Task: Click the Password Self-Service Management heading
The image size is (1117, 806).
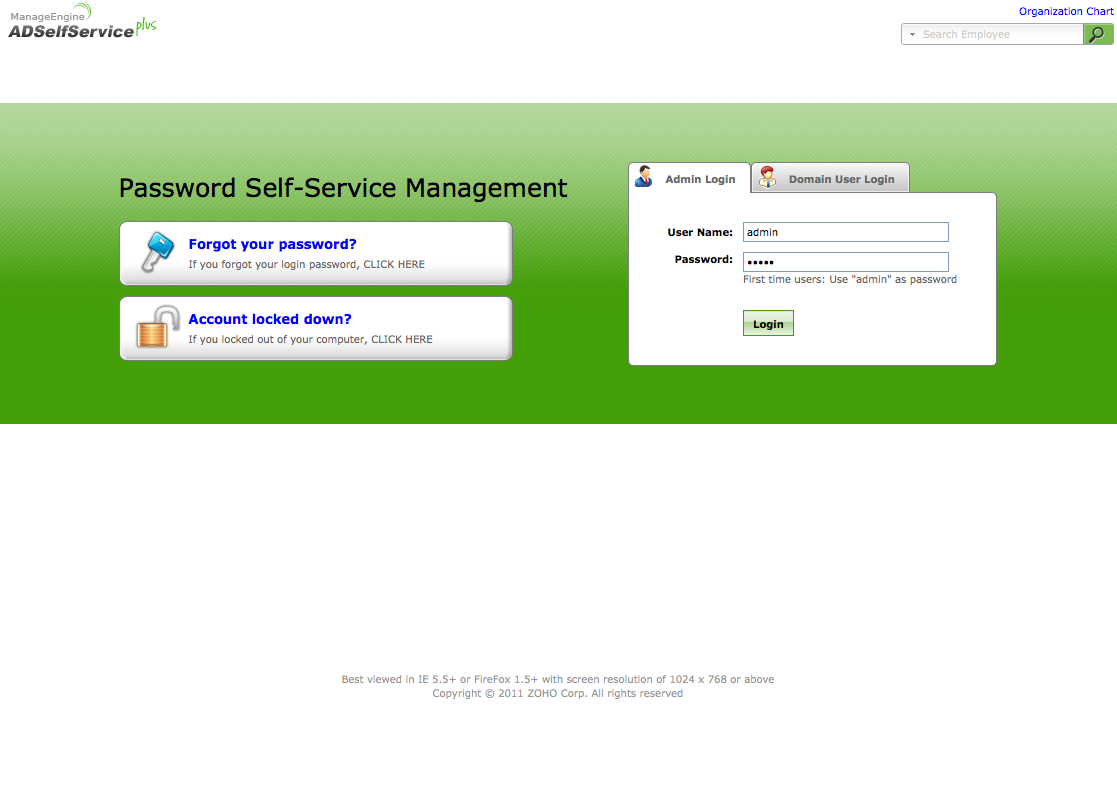Action: point(343,188)
